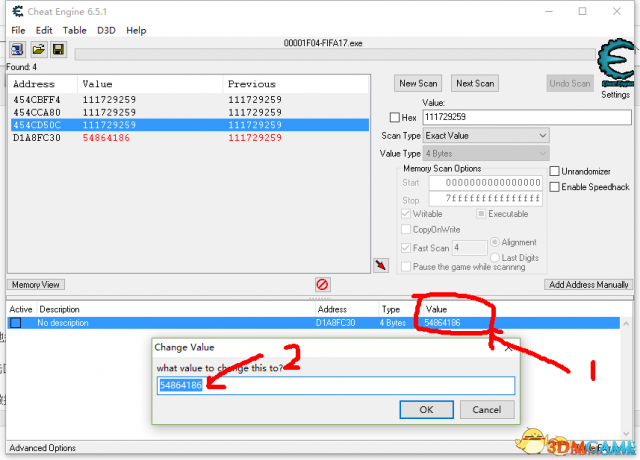Enable the Unrandomizer checkbox
The width and height of the screenshot is (640, 460).
pos(554,171)
